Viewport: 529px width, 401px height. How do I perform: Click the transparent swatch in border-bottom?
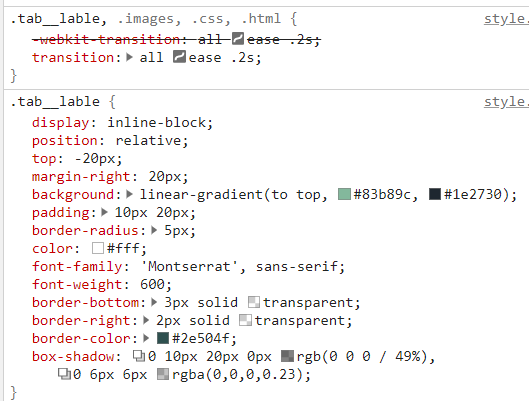pyautogui.click(x=254, y=302)
